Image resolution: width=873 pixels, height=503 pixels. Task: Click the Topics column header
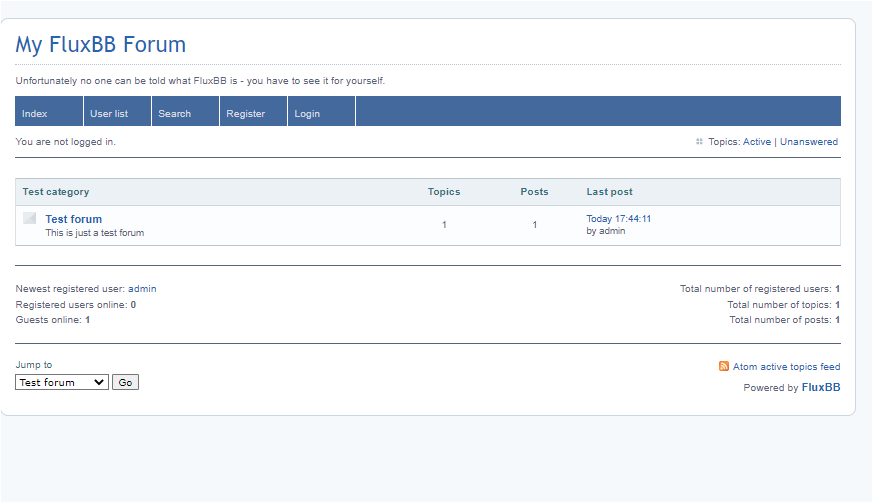pos(444,192)
